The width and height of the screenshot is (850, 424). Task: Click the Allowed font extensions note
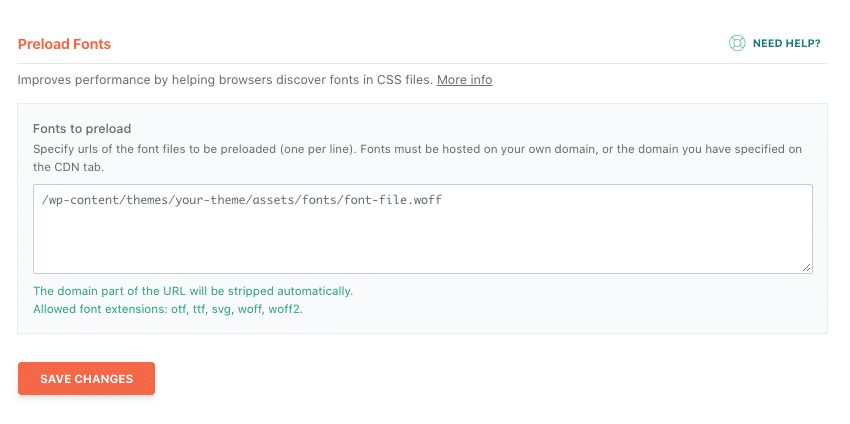click(x=168, y=309)
